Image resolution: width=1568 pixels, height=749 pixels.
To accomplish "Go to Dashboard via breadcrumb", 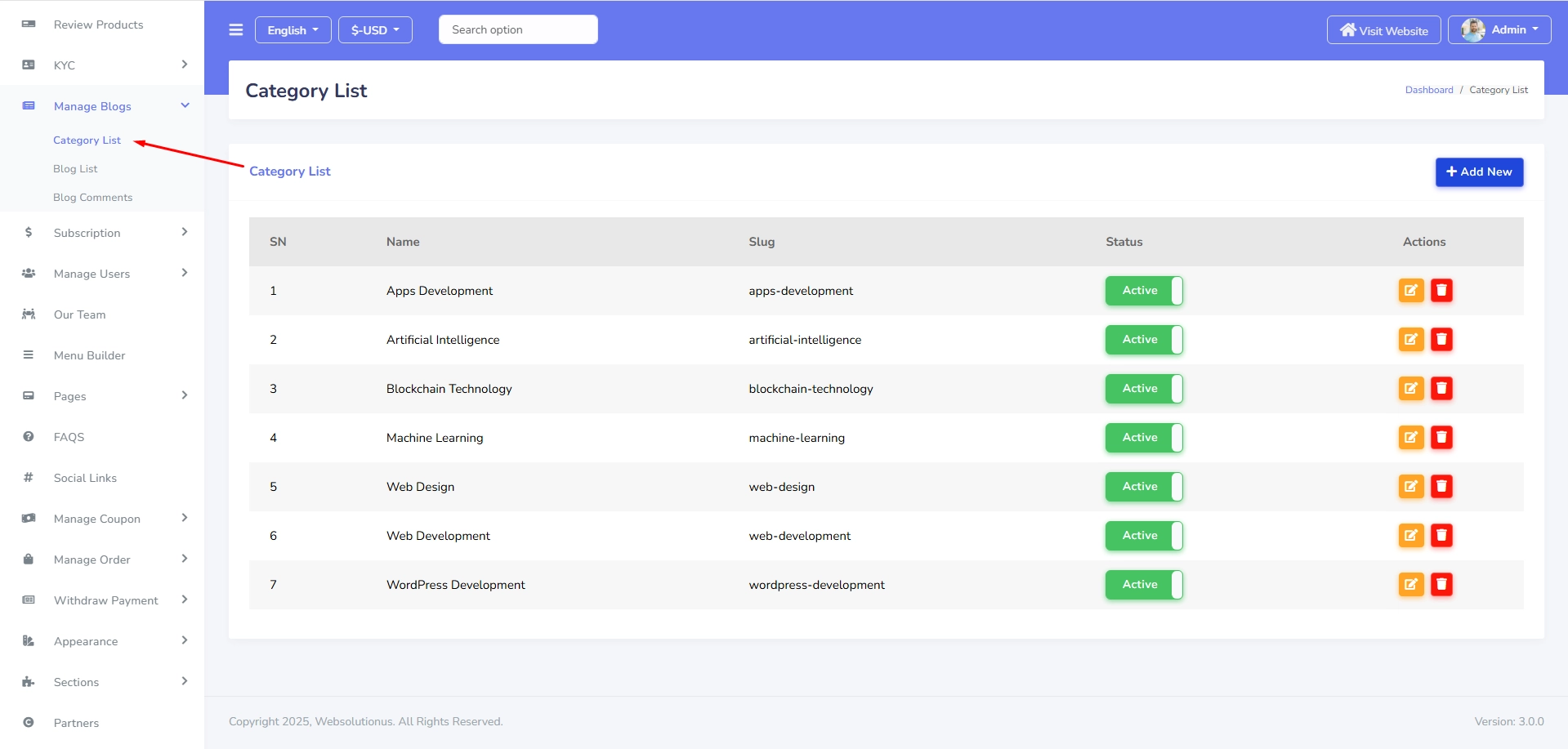I will click(x=1429, y=90).
